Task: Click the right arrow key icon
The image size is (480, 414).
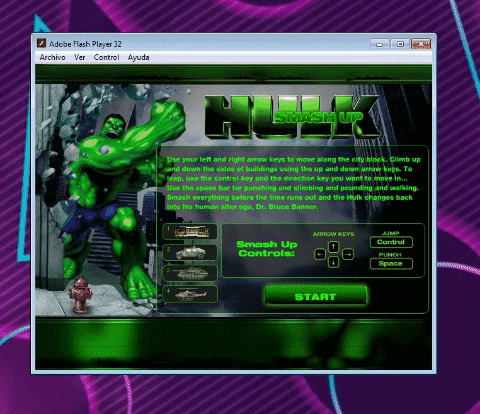Action: click(348, 255)
